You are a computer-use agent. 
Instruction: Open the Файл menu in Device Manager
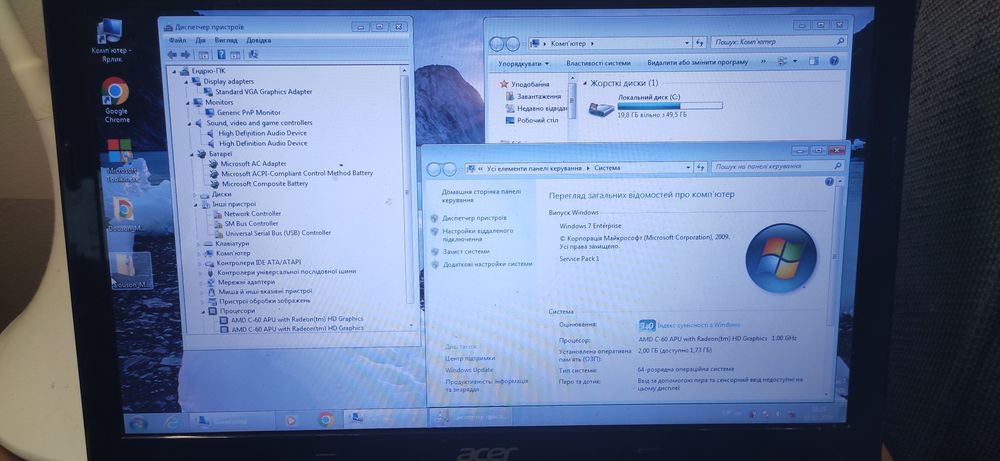tap(178, 40)
